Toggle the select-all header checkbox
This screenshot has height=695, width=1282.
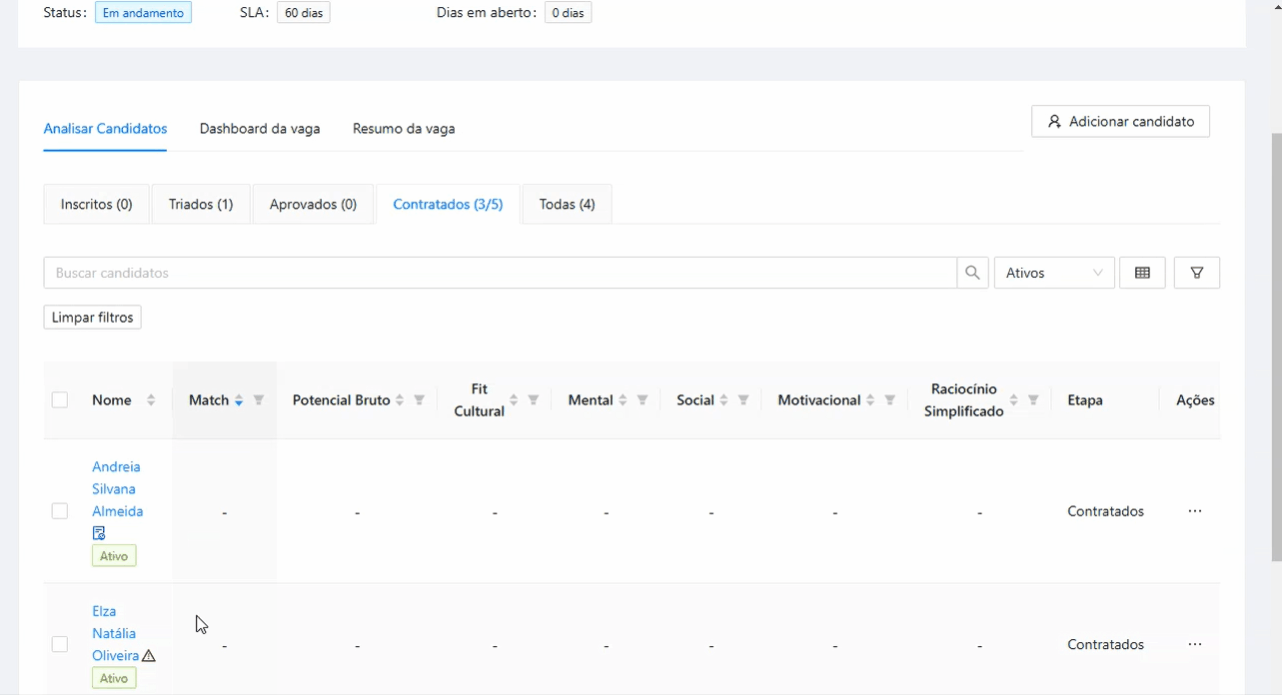60,400
